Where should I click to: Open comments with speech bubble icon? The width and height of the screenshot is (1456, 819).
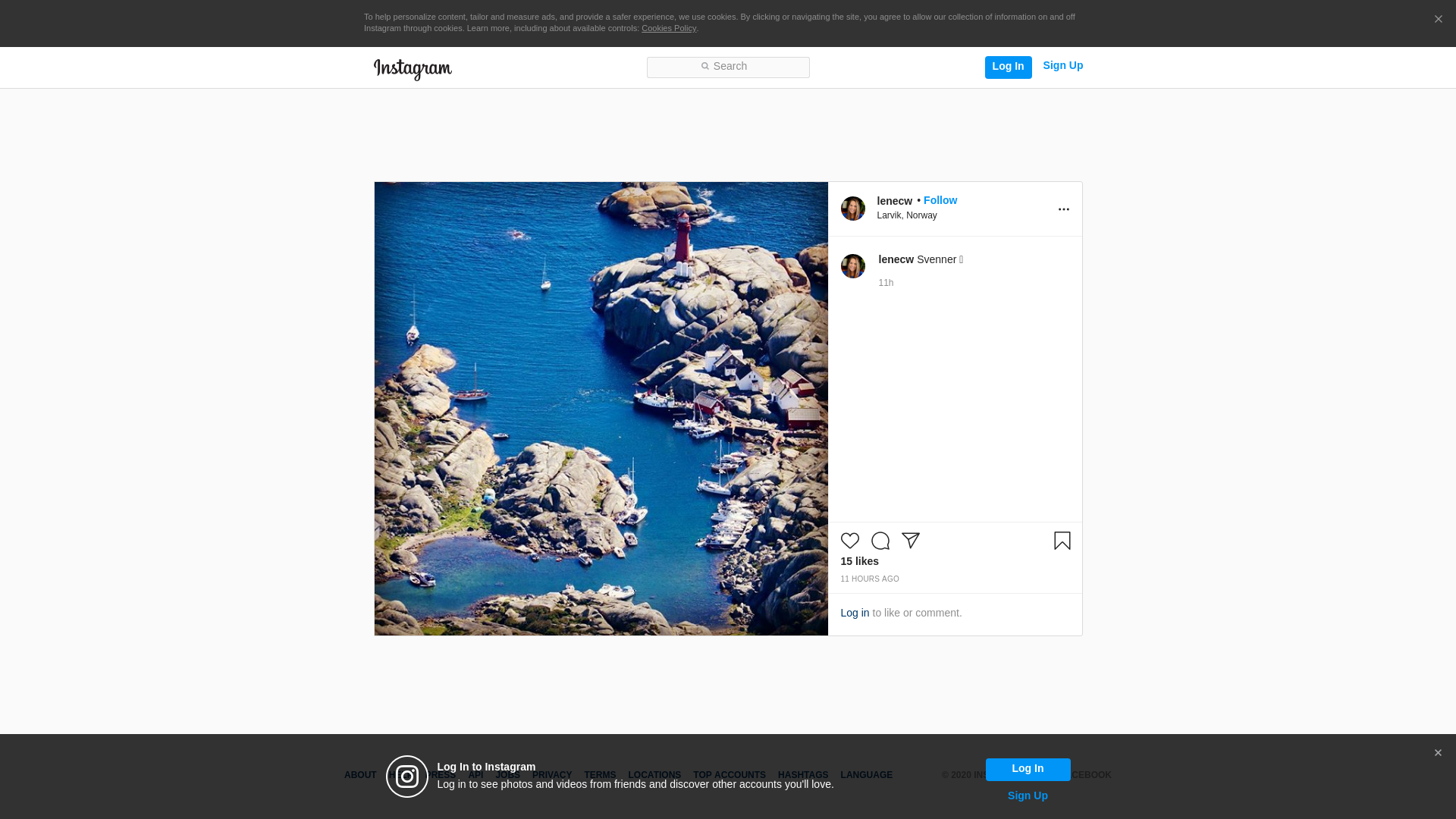click(880, 541)
